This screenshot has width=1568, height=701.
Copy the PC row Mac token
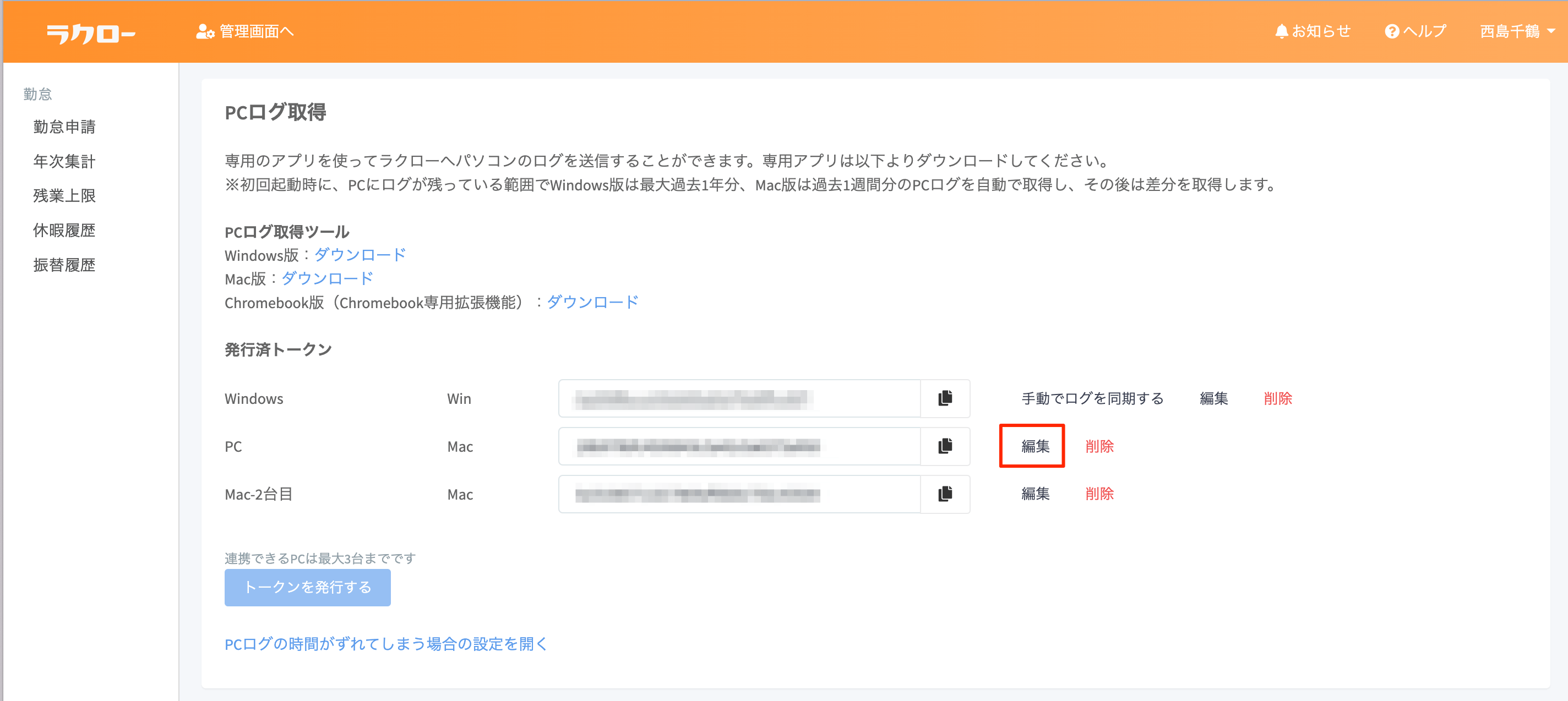(945, 447)
